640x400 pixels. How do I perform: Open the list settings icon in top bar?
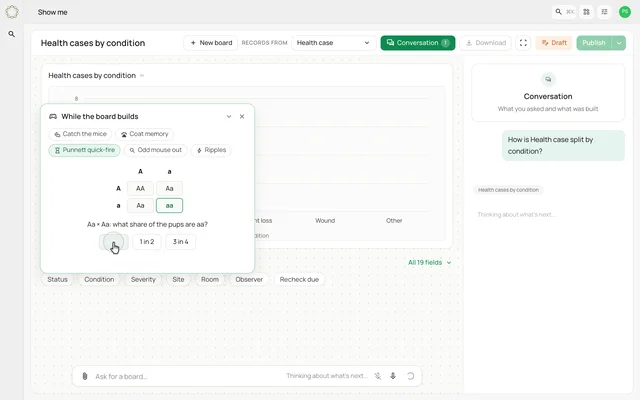click(604, 12)
